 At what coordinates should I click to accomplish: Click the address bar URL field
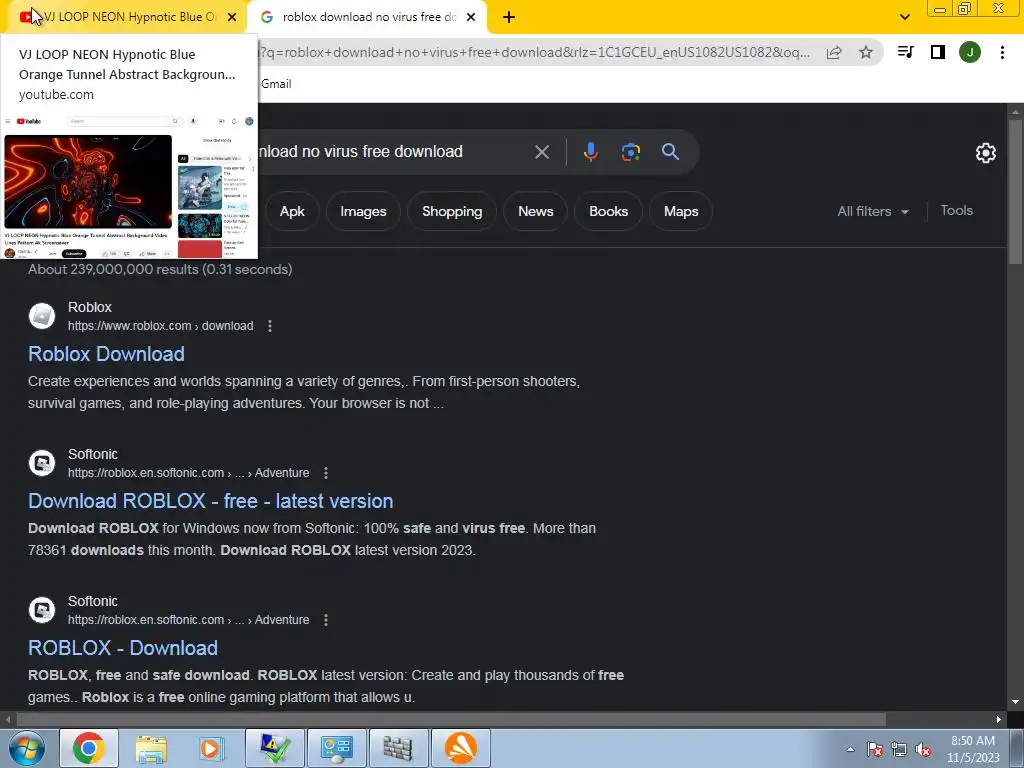pyautogui.click(x=534, y=52)
